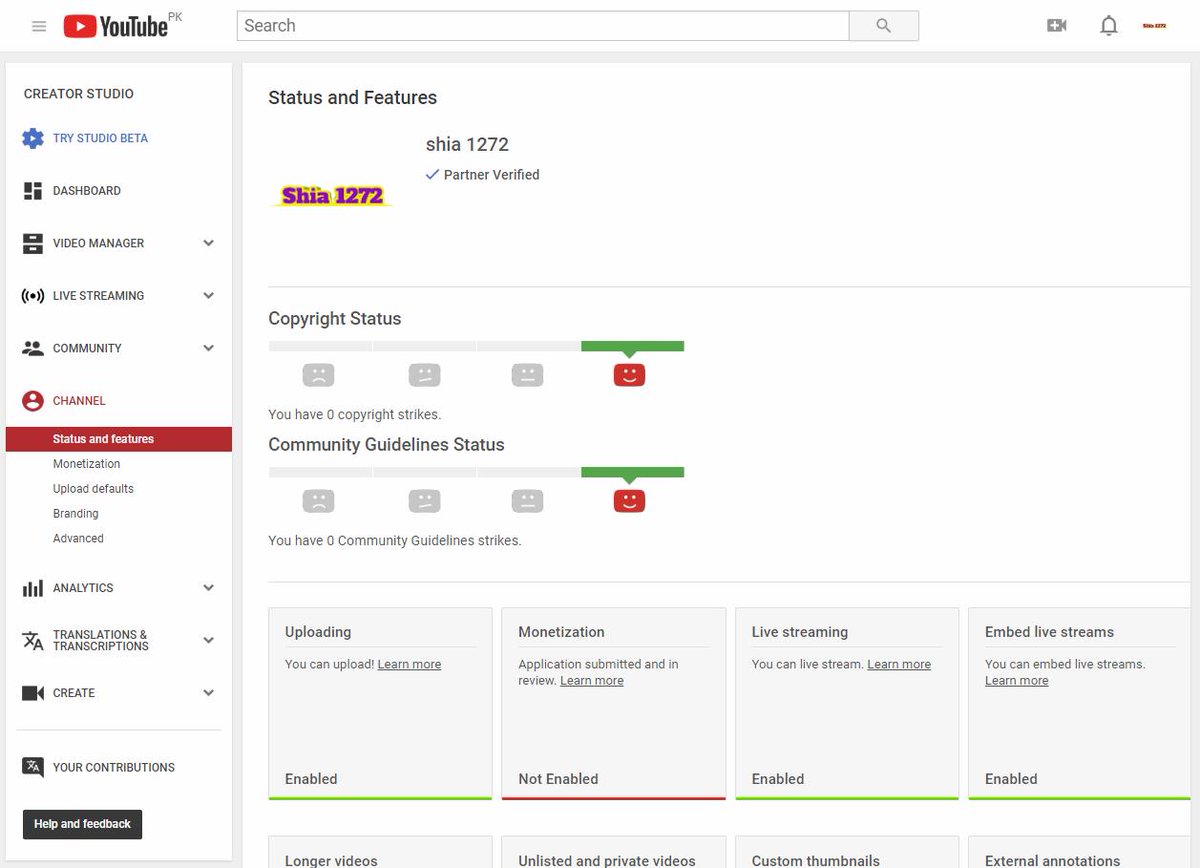
Task: Click the Shia 1272 channel banner image
Action: (333, 196)
